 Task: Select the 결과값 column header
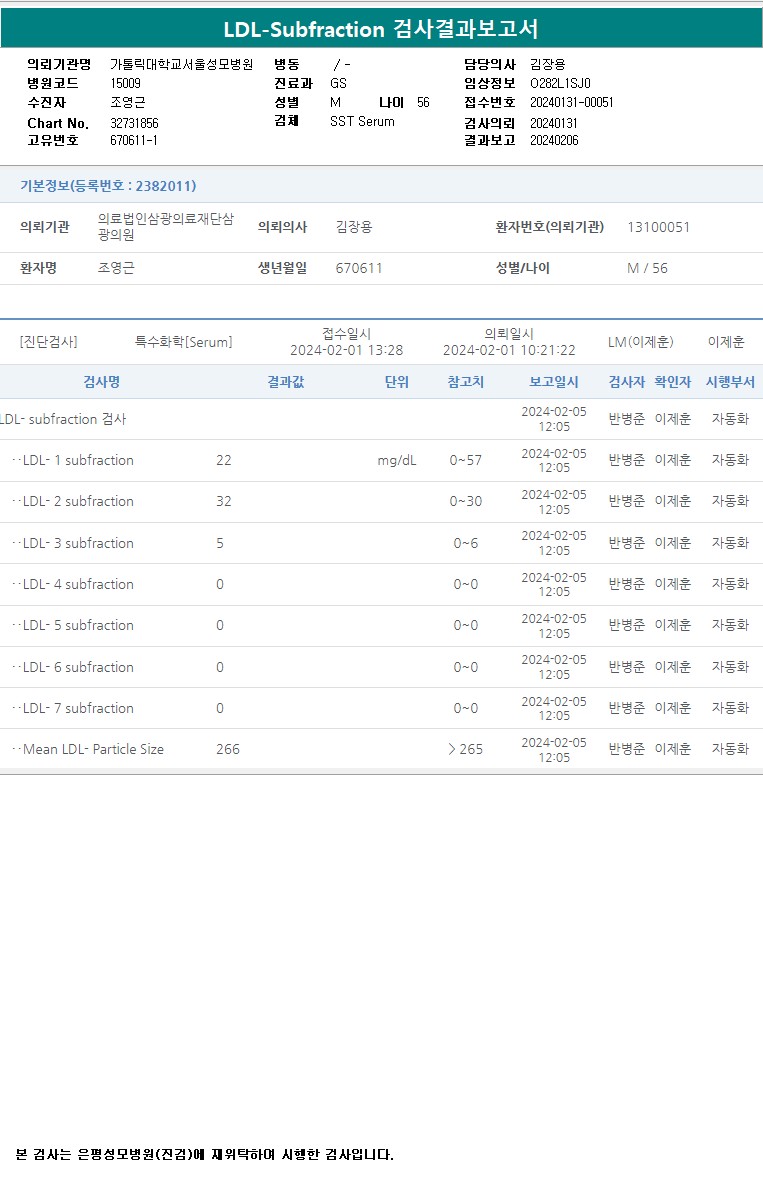[286, 382]
